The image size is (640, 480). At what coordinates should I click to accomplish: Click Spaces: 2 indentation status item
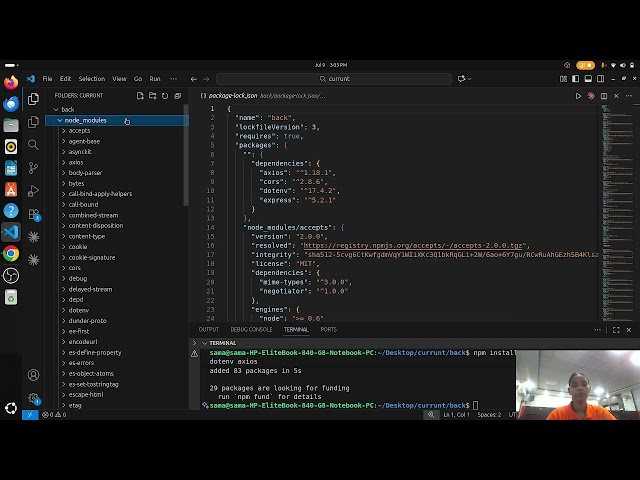point(489,415)
